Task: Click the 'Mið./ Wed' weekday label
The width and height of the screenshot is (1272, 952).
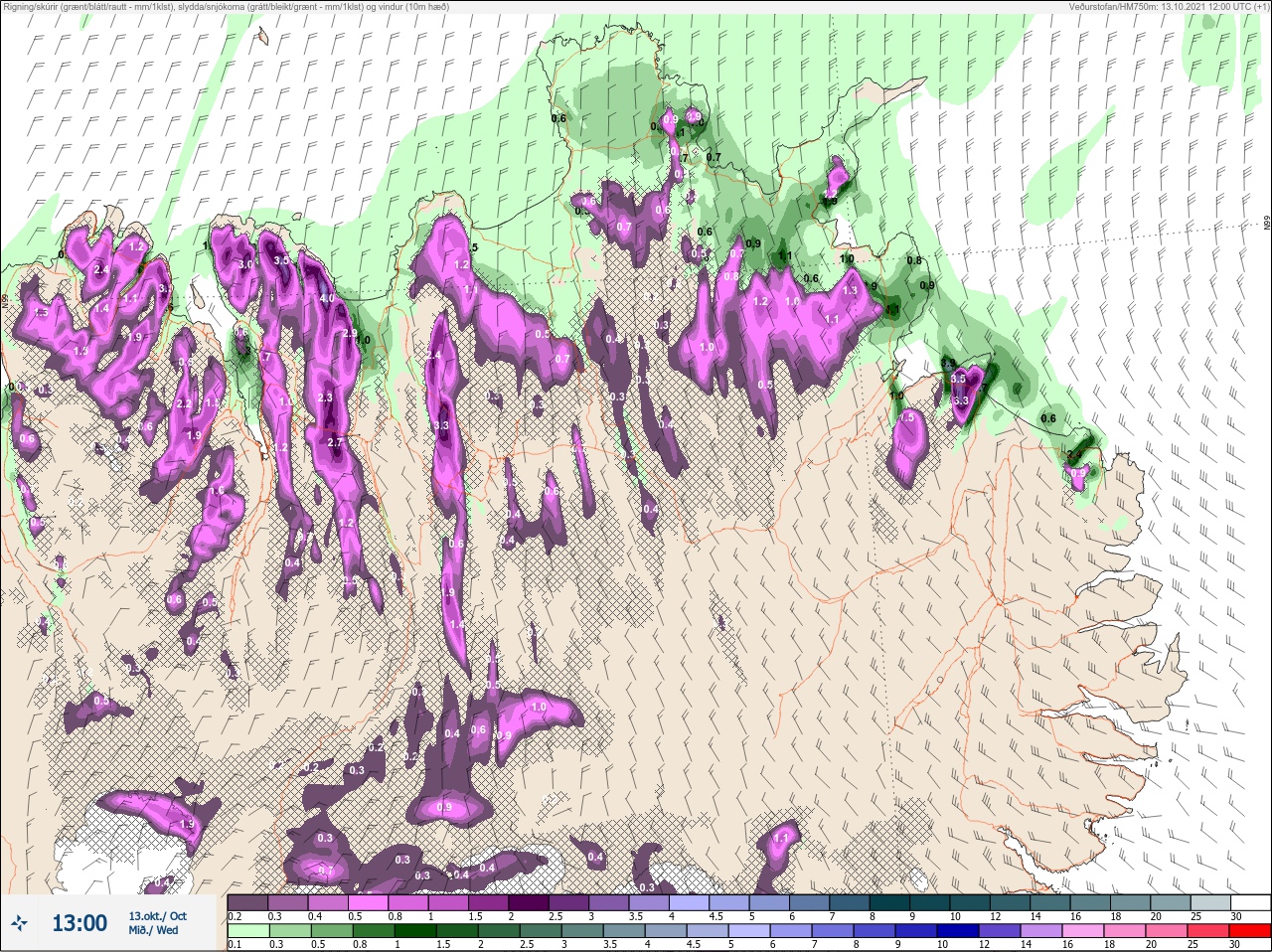Action: (153, 930)
